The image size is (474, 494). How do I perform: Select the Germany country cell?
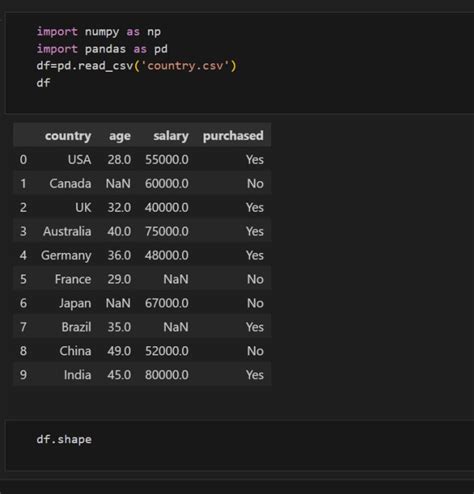point(66,256)
